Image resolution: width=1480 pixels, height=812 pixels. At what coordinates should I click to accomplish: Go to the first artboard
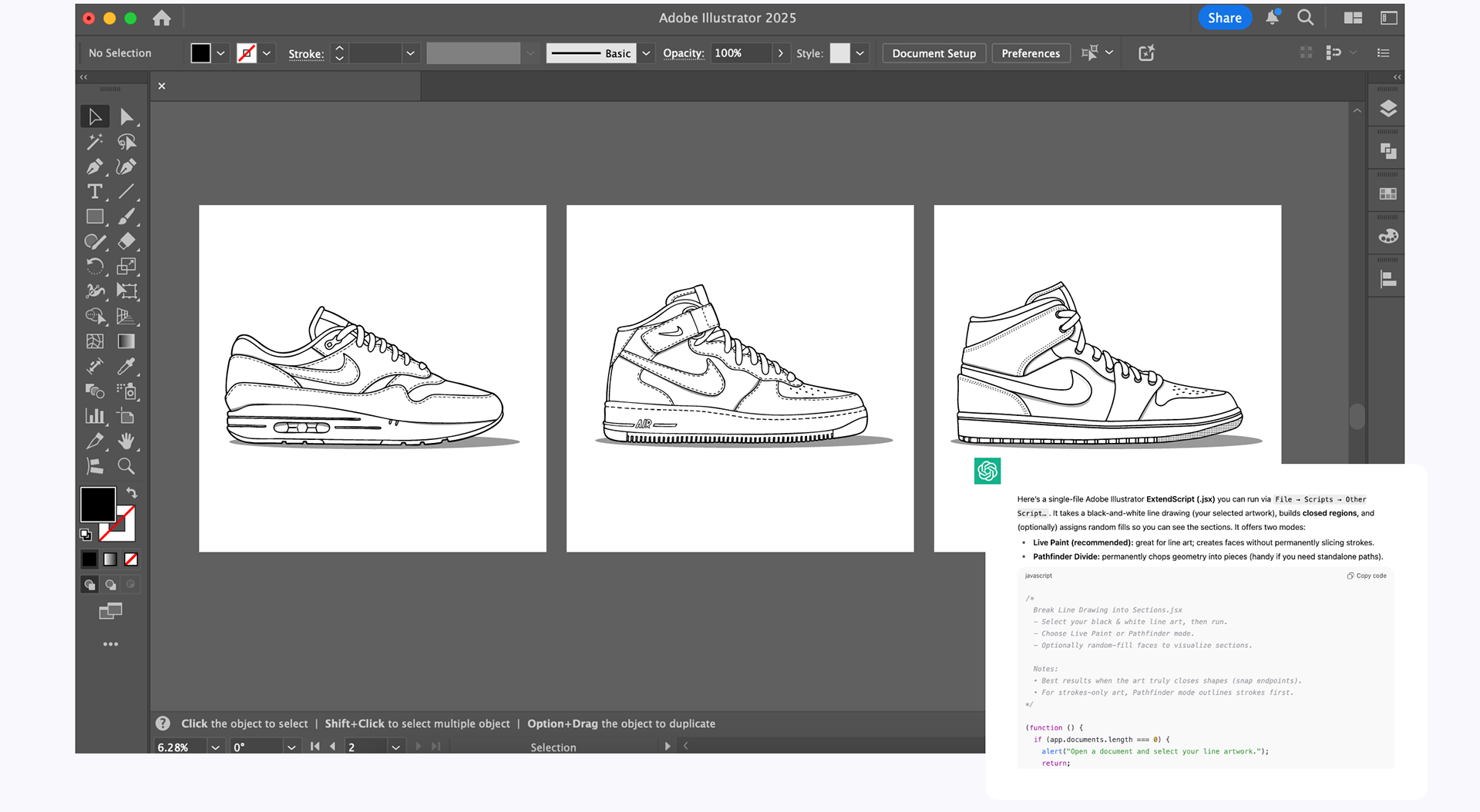coord(314,747)
